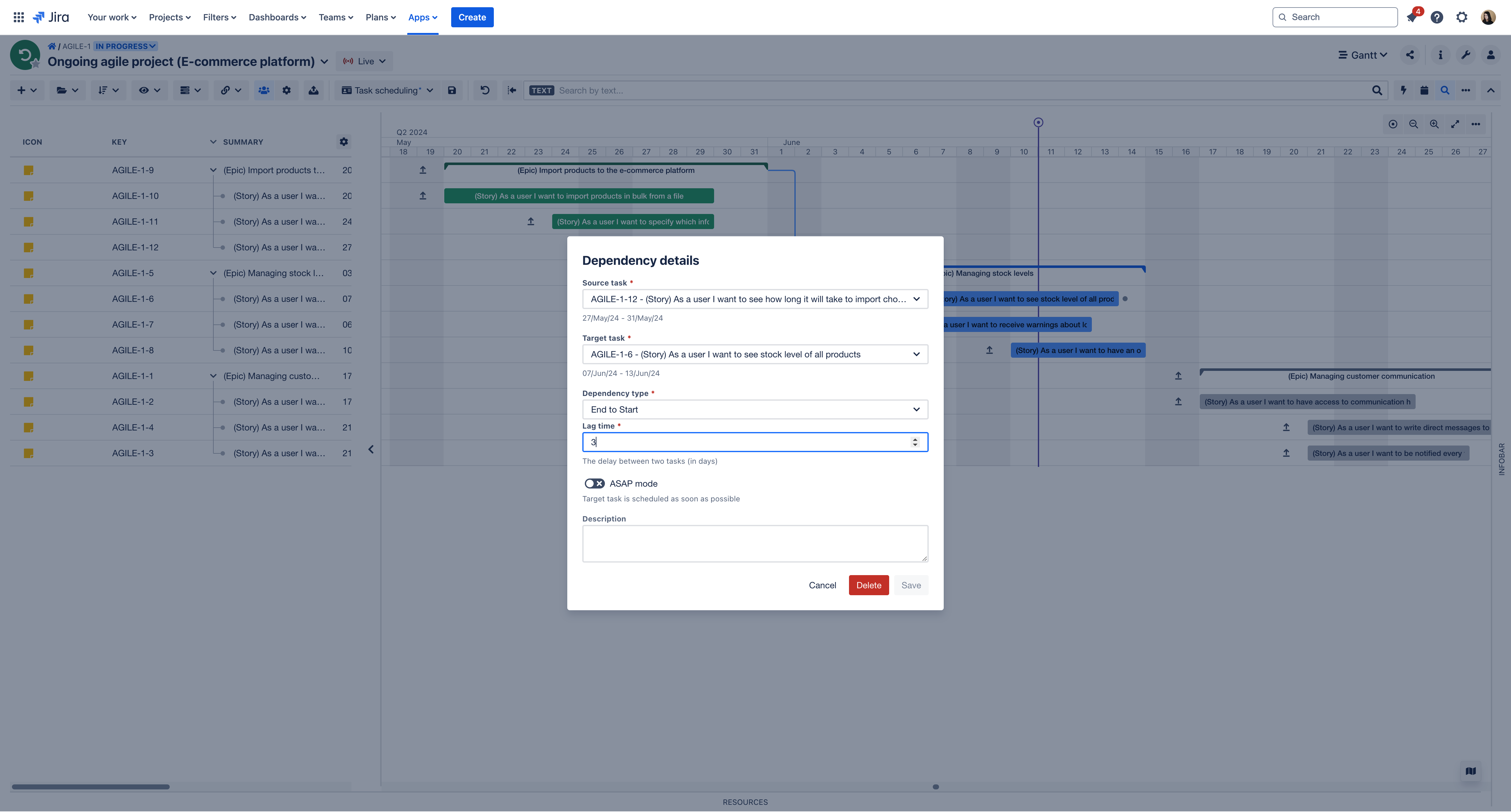Click the Cancel button in dependency dialog
This screenshot has width=1511, height=812.
click(822, 584)
